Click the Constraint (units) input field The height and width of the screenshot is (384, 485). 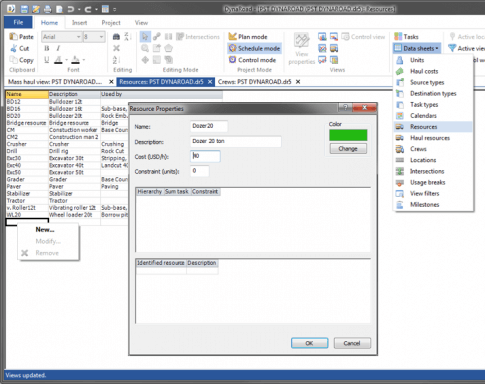(x=200, y=171)
